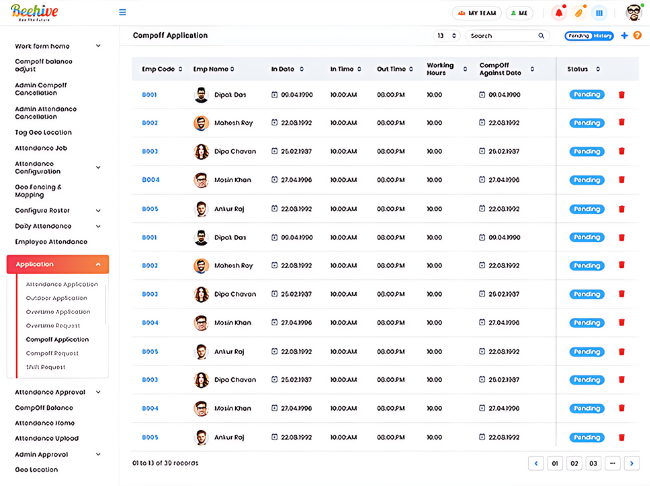Collapse the Application sidebar section

pyautogui.click(x=98, y=264)
